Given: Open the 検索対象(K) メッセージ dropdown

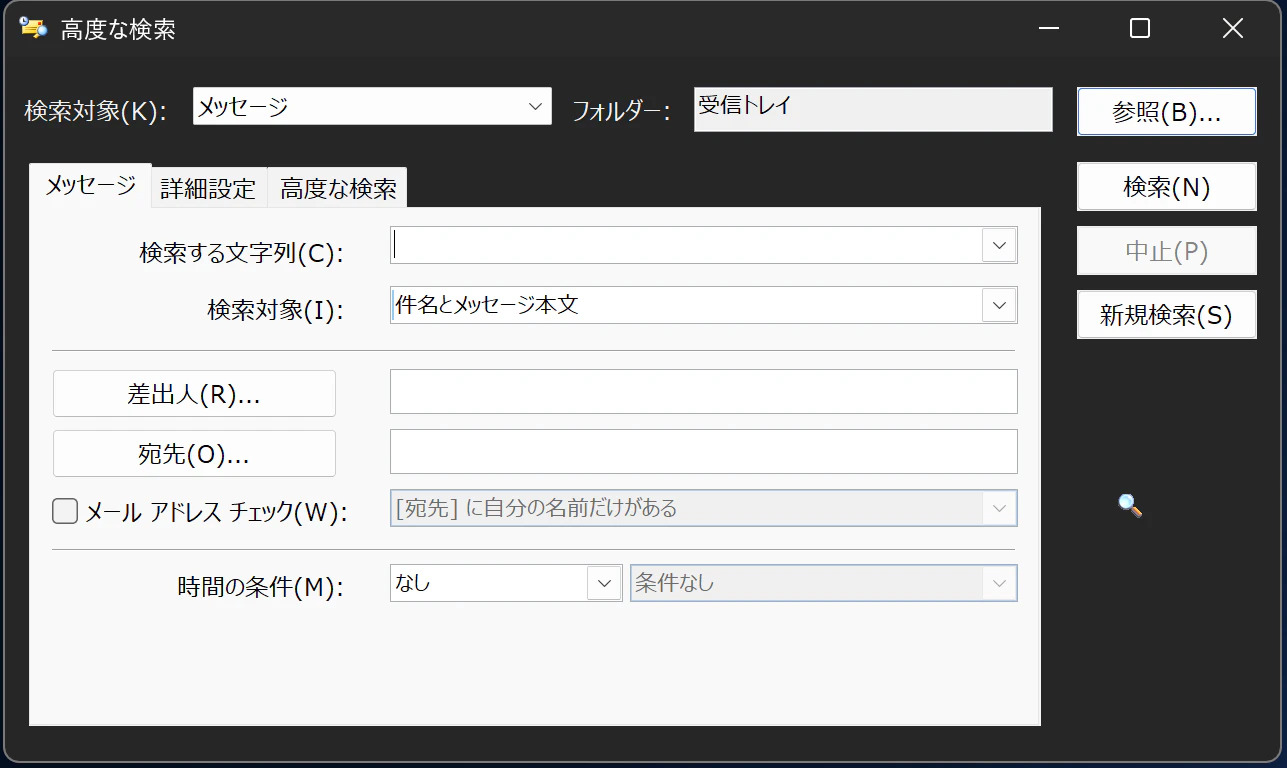Looking at the screenshot, I should [372, 106].
